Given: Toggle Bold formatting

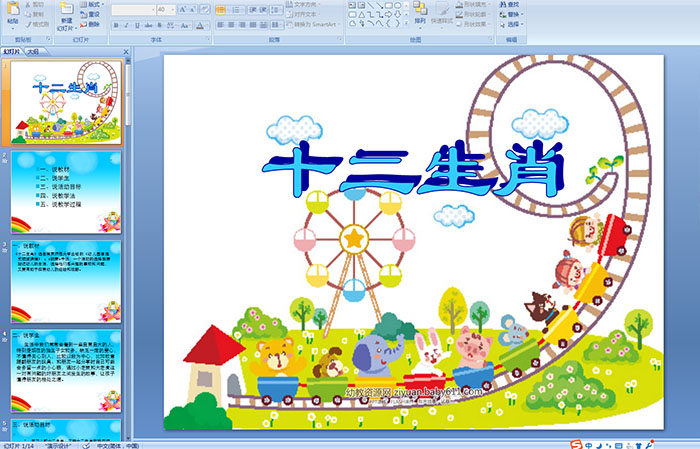Looking at the screenshot, I should click(x=116, y=25).
